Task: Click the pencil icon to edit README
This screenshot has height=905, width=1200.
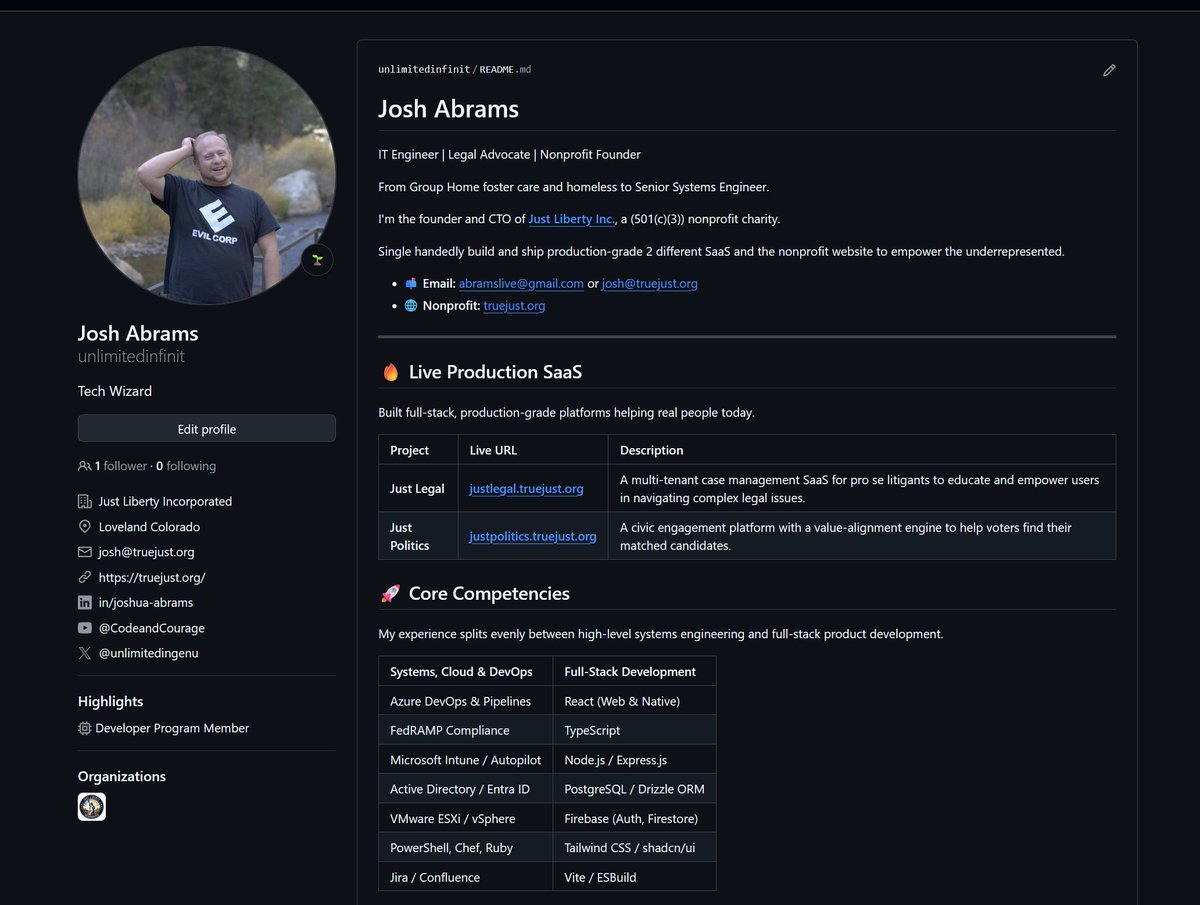Action: point(1108,70)
